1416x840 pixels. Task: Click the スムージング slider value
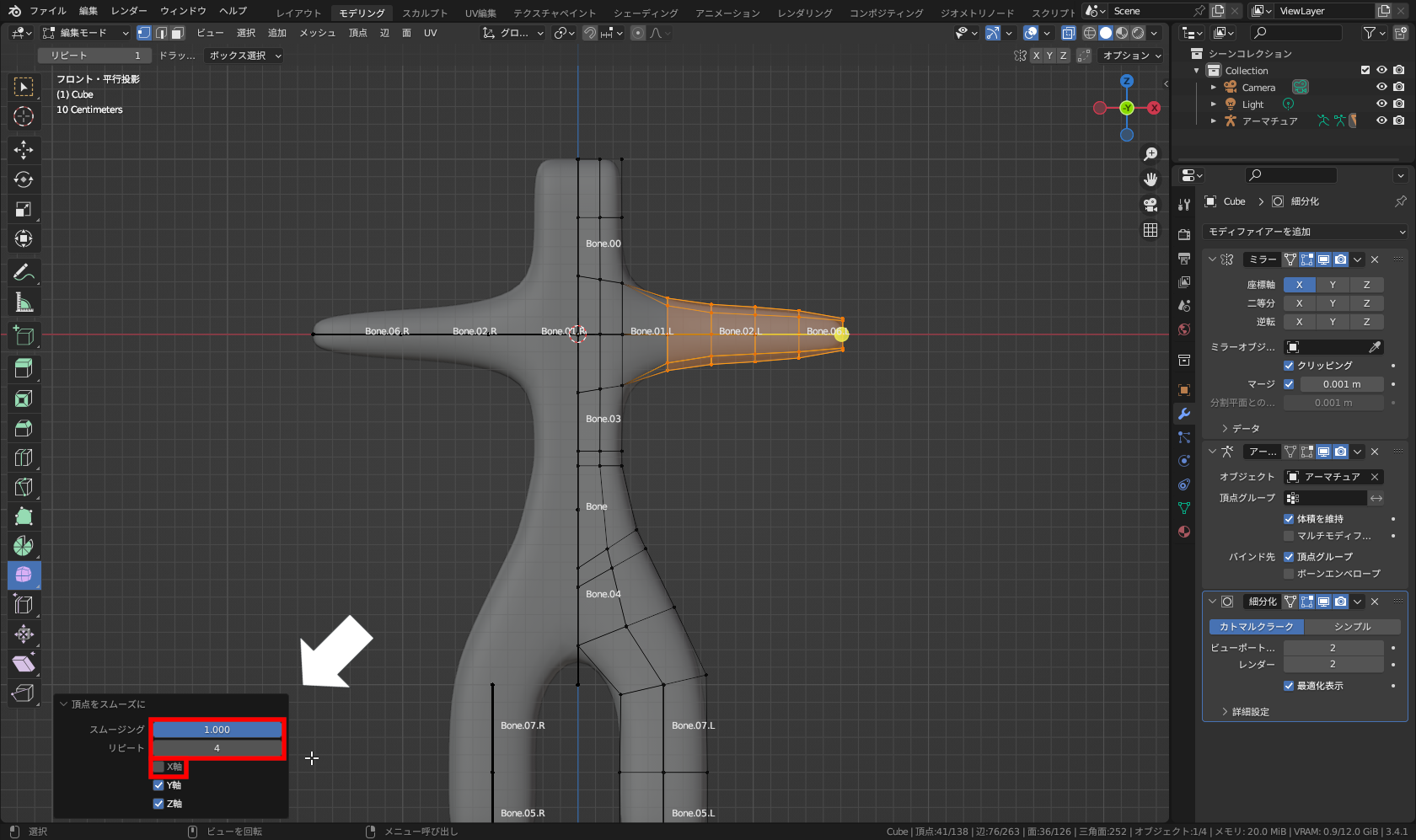click(217, 730)
